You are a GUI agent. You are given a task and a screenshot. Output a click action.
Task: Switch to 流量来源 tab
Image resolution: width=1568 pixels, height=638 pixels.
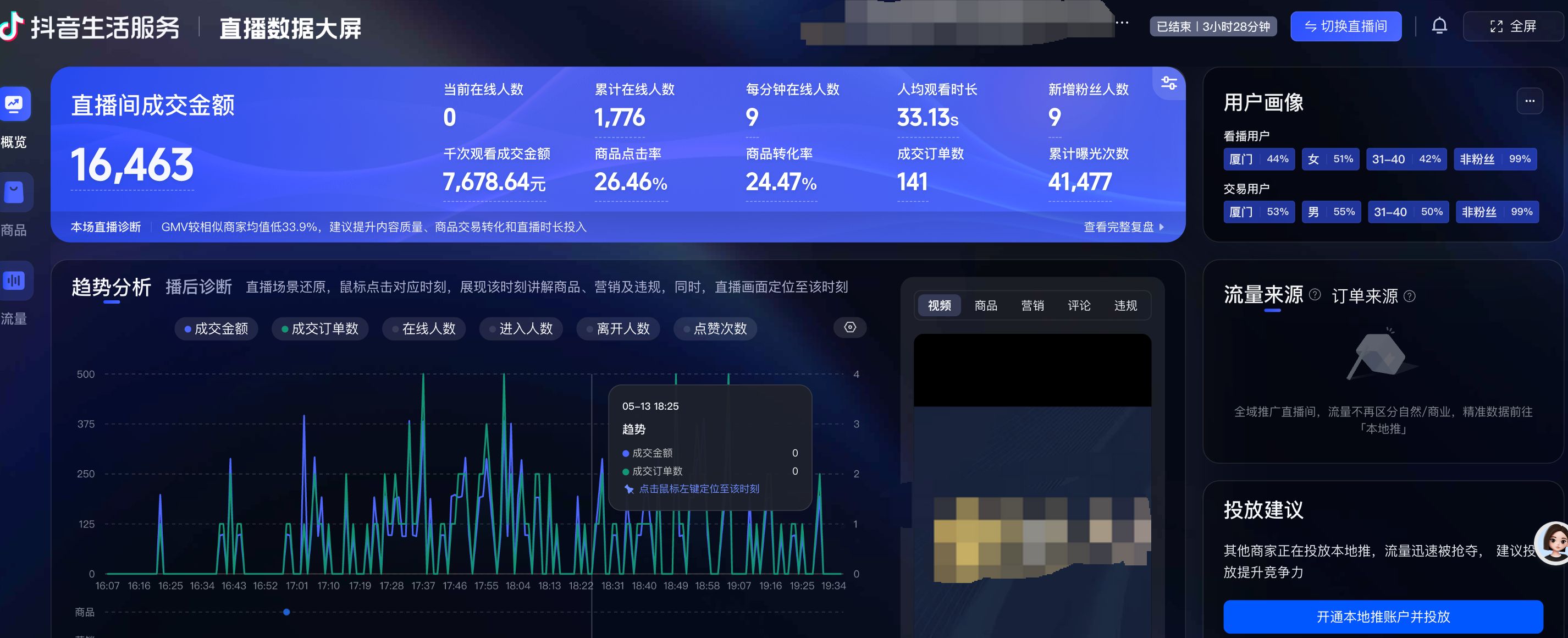[1263, 295]
